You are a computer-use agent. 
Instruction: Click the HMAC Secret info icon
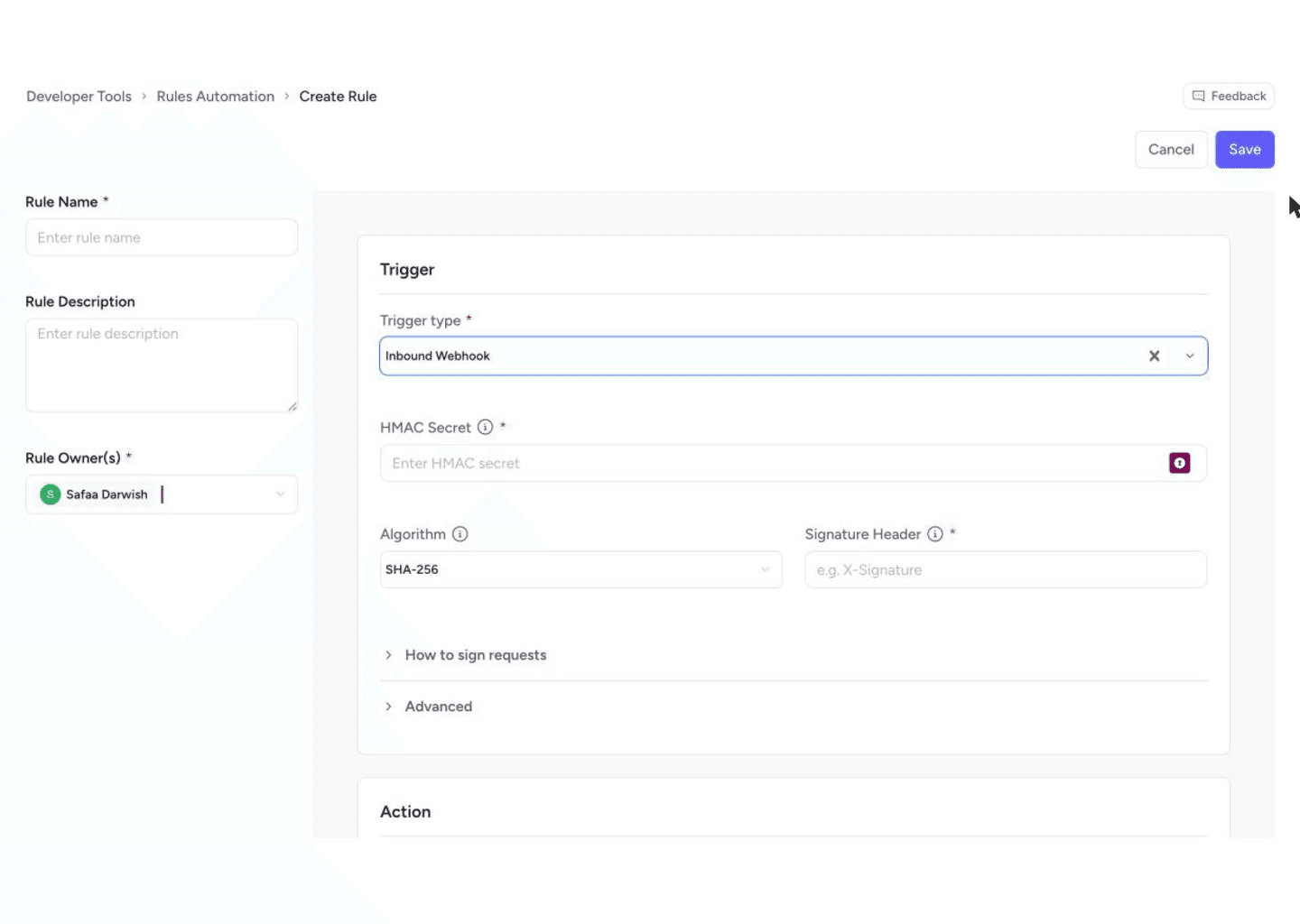(485, 427)
